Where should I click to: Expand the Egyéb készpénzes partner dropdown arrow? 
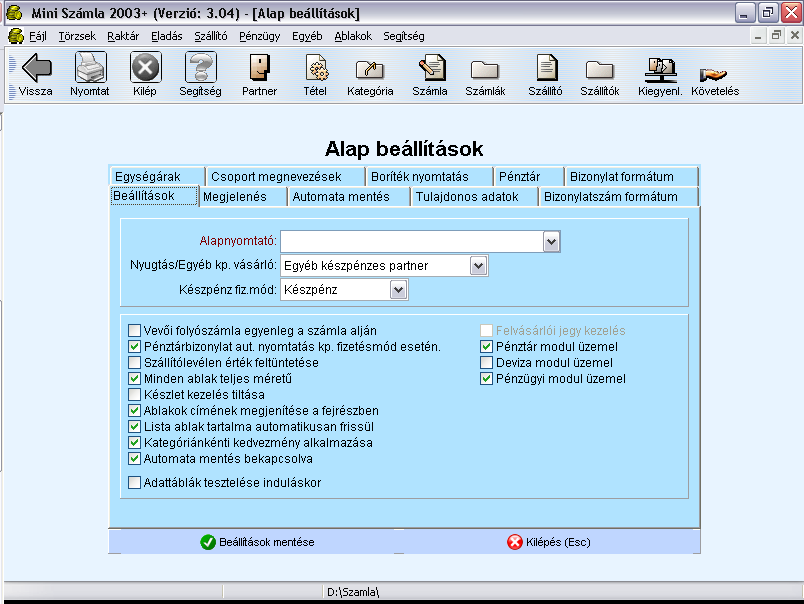478,266
